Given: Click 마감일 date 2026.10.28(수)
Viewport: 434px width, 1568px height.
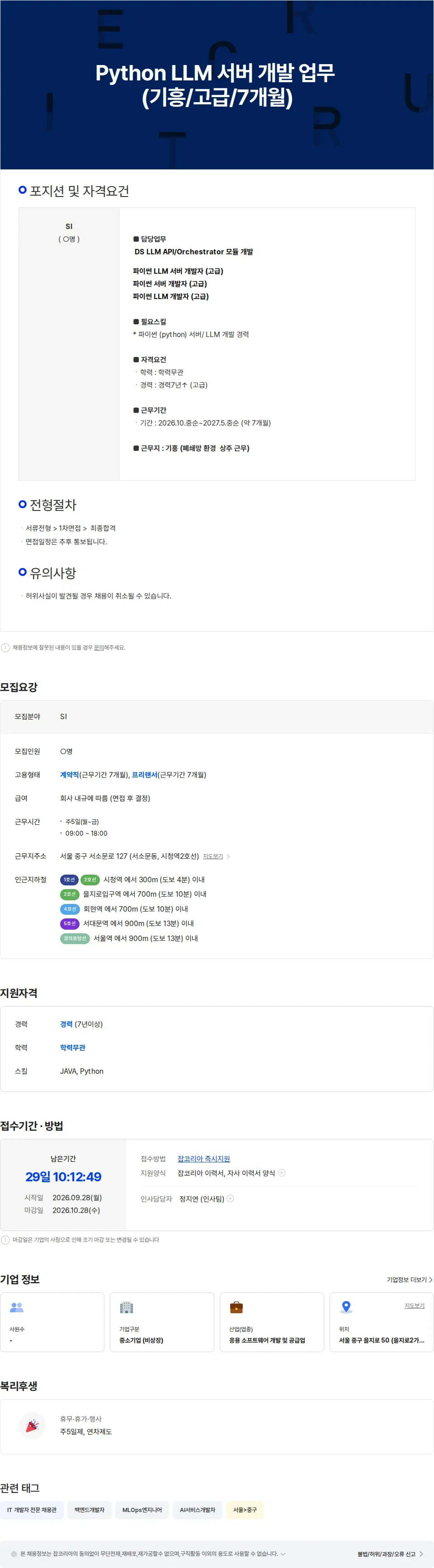Looking at the screenshot, I should coord(76,1210).
